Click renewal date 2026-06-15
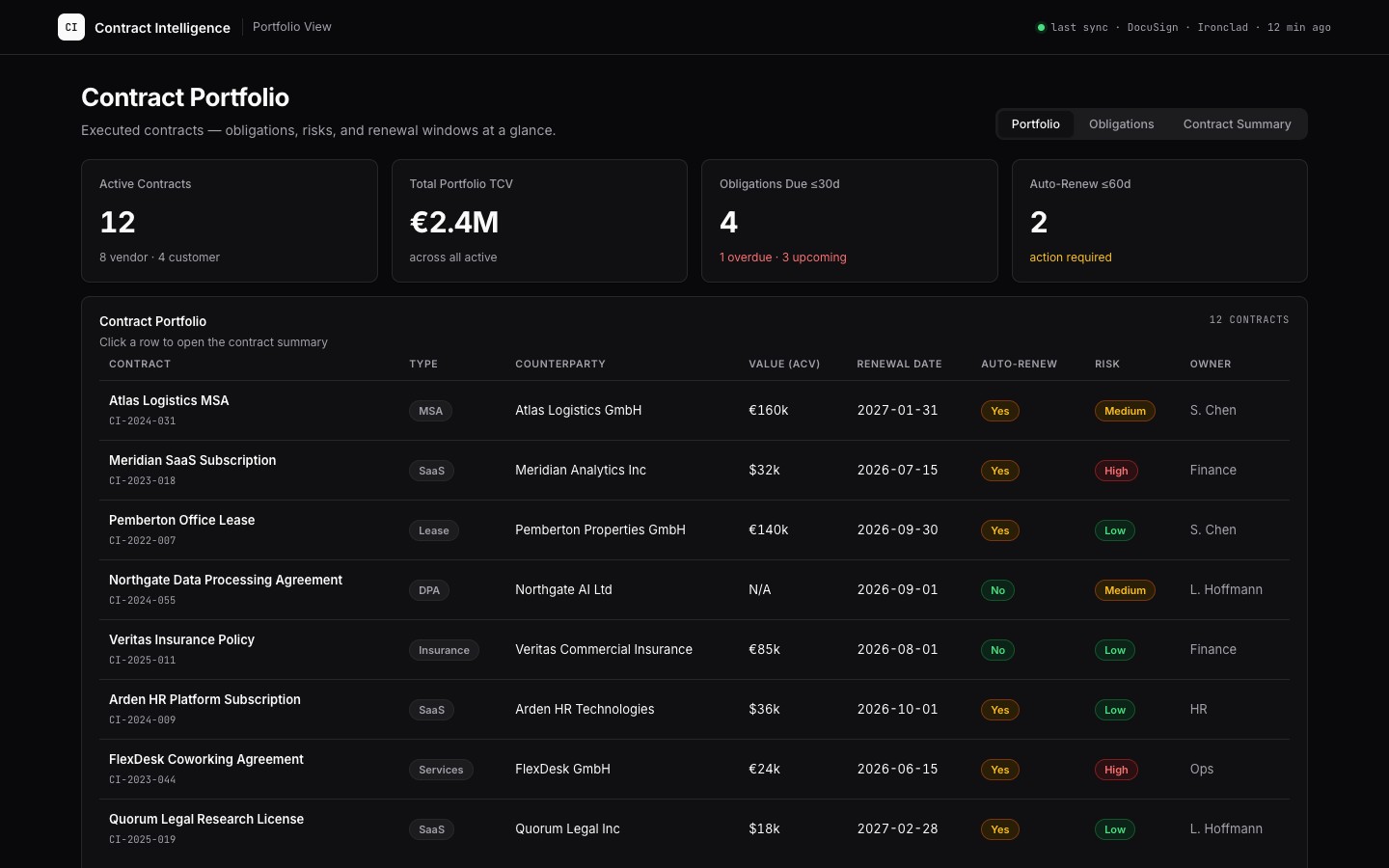Screen dimensions: 1389x868 [897, 770]
